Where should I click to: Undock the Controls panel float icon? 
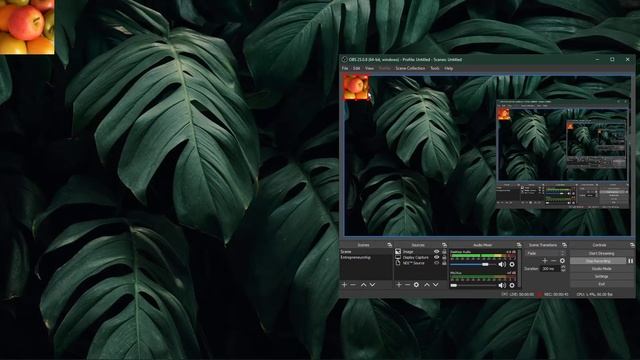pyautogui.click(x=632, y=245)
